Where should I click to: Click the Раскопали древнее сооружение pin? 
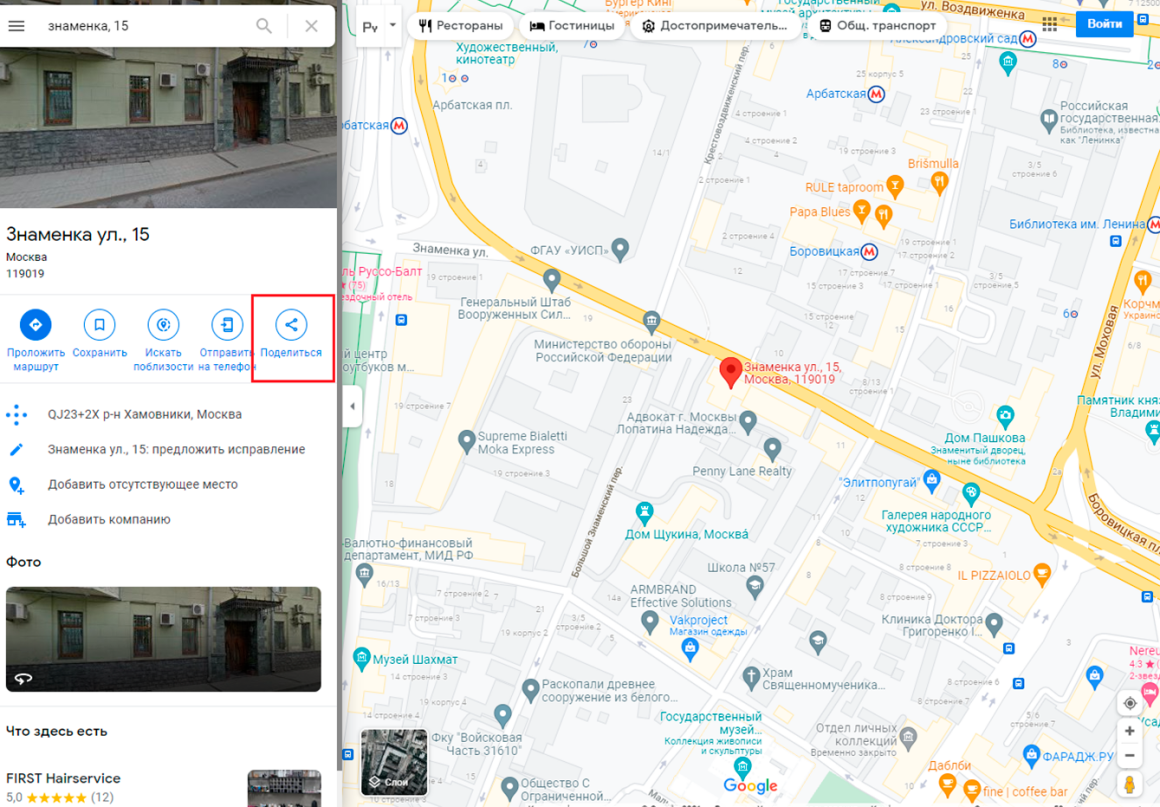530,690
